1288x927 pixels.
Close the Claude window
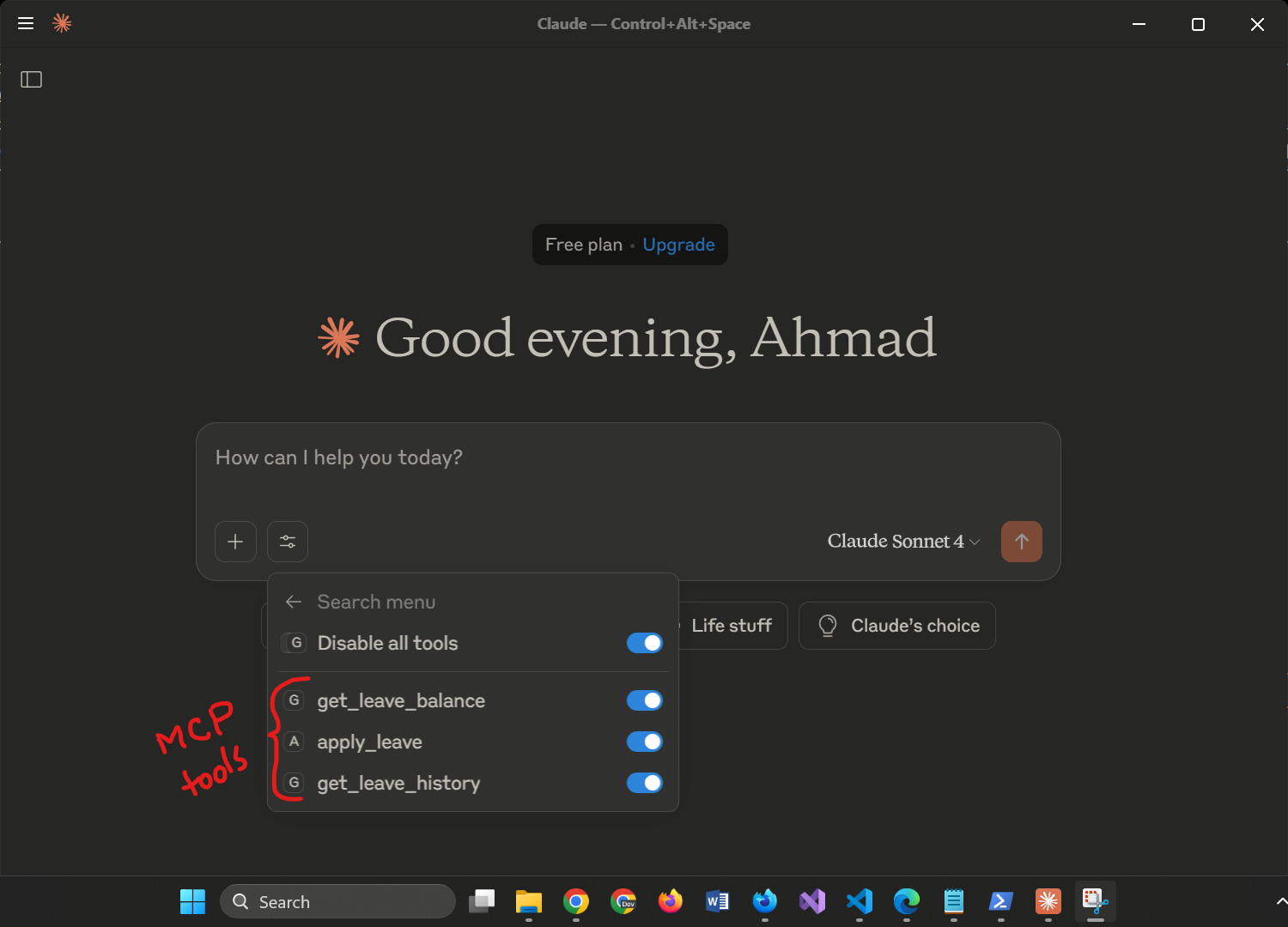1257,24
